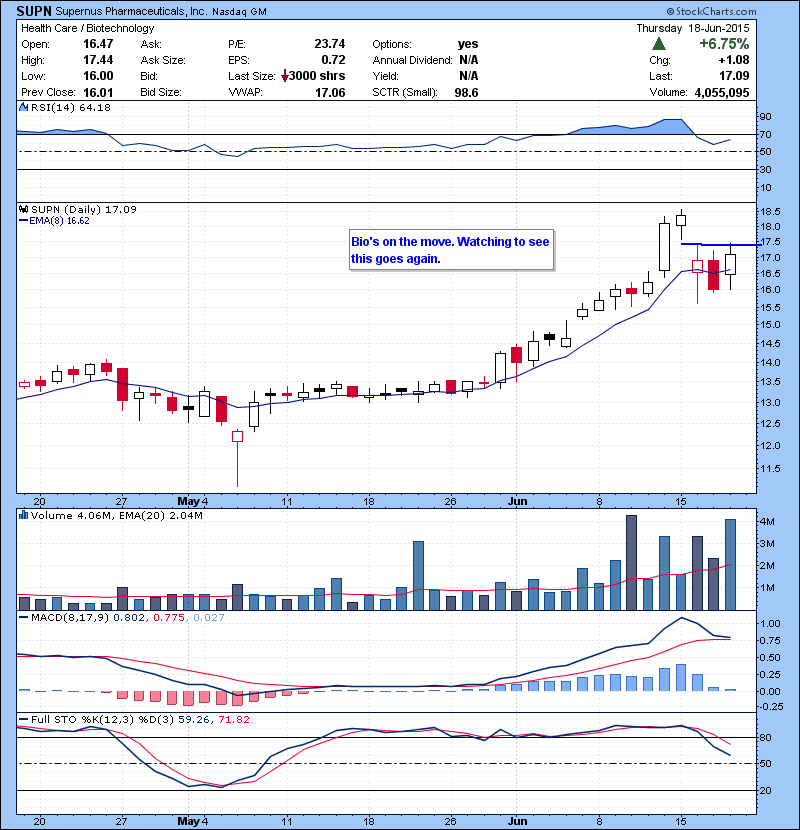Click the Volume 4.06M, EMA(20) 2.04M label
Screen dimensions: 800x830
[116, 516]
